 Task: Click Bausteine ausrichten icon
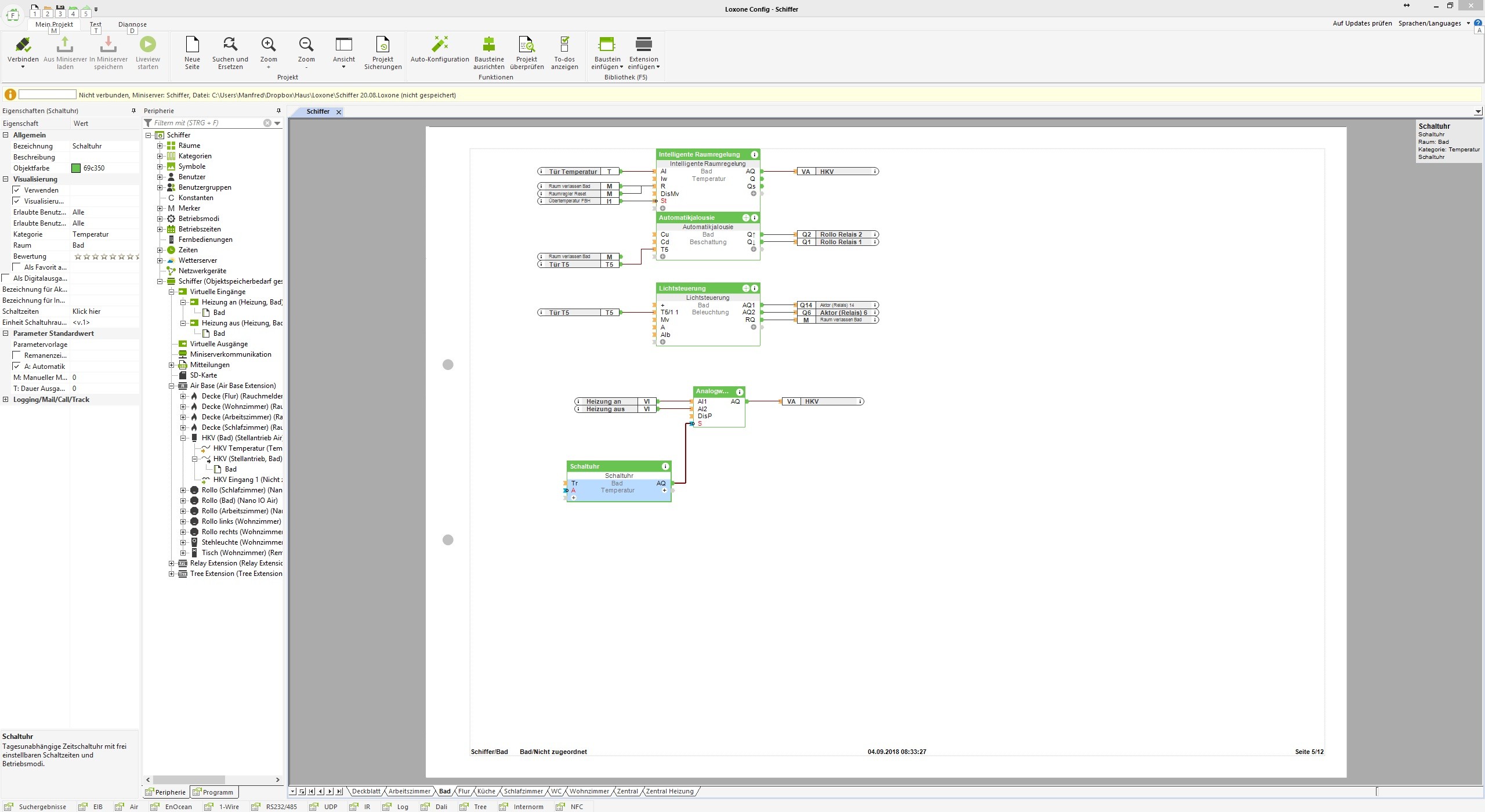coord(488,45)
